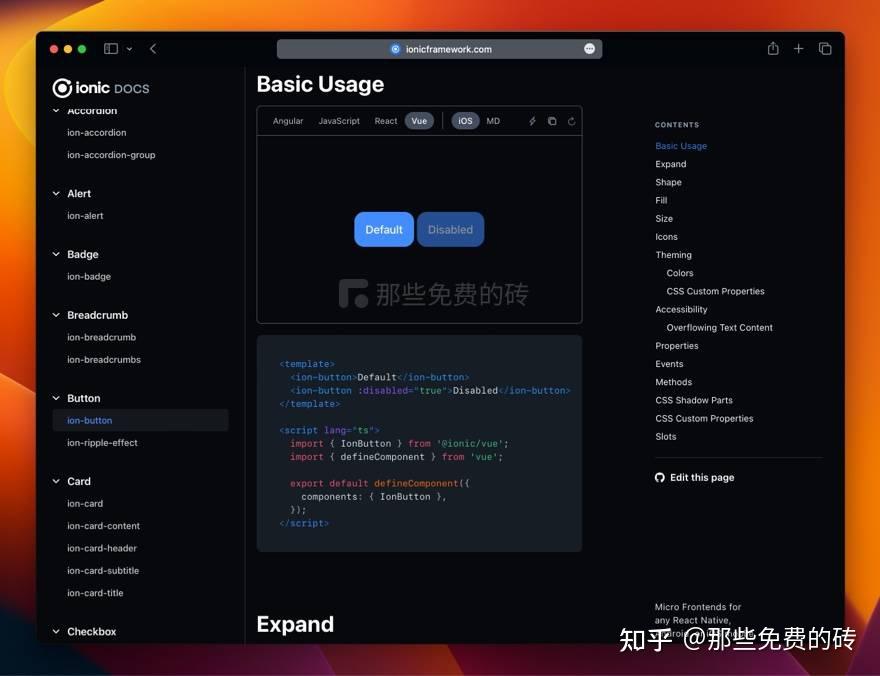The image size is (880, 676).
Task: Click the Ionic Docs logo in the sidebar
Action: tap(100, 87)
